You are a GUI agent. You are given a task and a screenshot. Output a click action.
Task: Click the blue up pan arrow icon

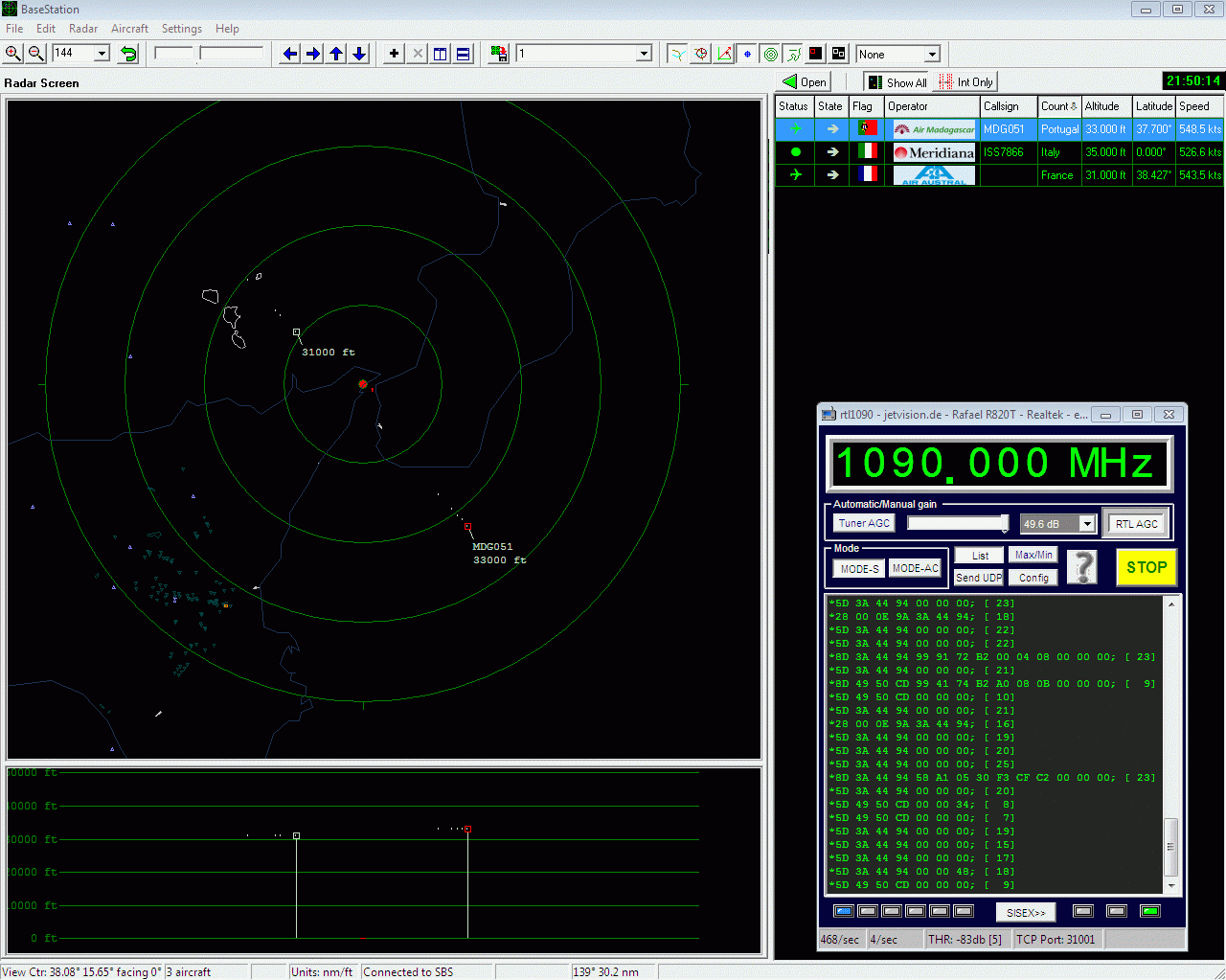coord(335,54)
